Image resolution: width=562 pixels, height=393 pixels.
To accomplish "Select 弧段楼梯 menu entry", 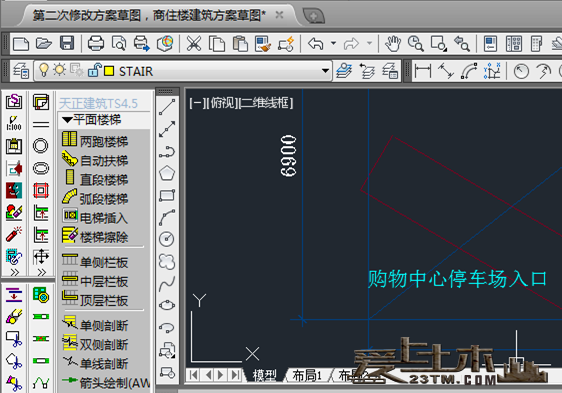I will (95, 198).
